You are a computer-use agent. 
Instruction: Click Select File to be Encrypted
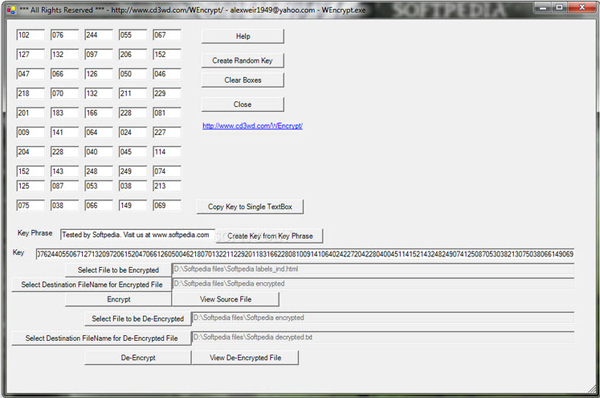(x=118, y=270)
